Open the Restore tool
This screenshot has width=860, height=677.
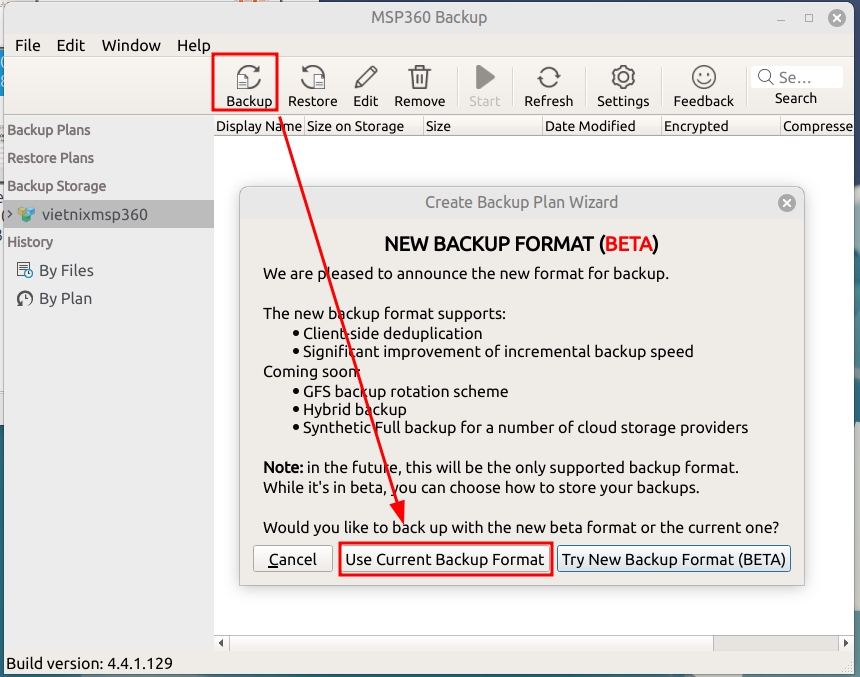[x=313, y=84]
